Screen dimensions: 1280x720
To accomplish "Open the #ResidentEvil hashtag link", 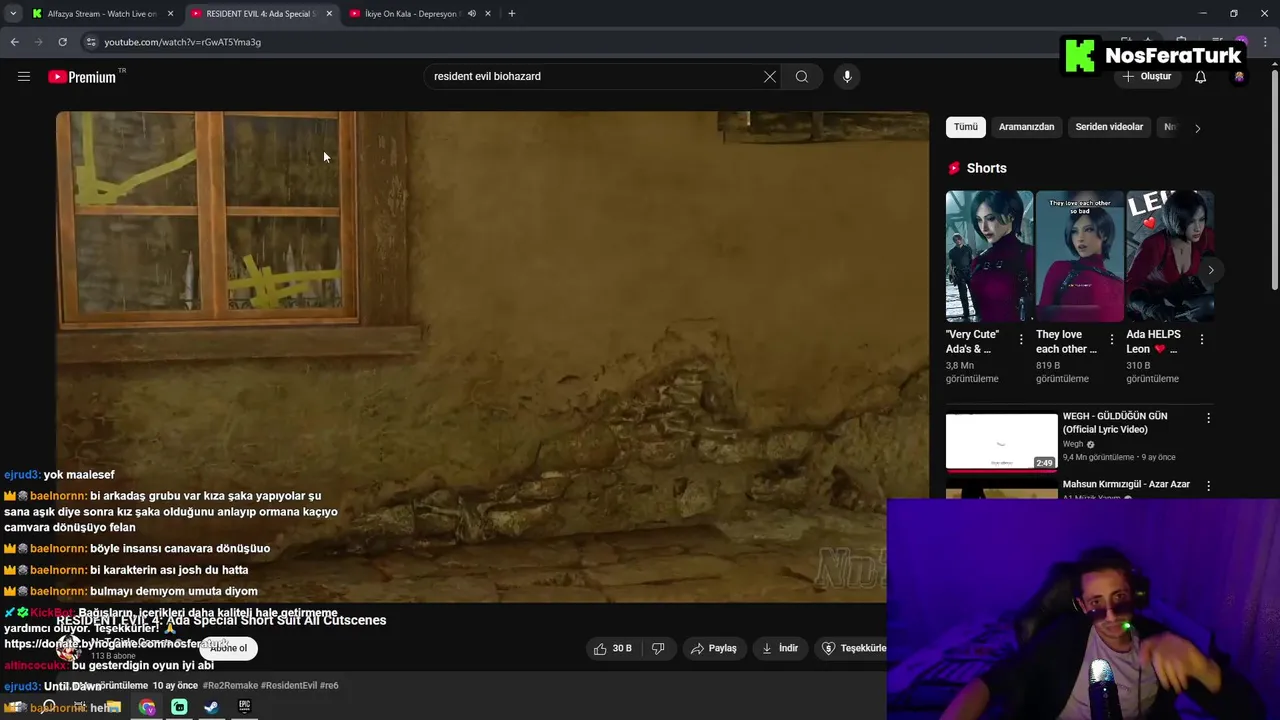I will point(289,686).
